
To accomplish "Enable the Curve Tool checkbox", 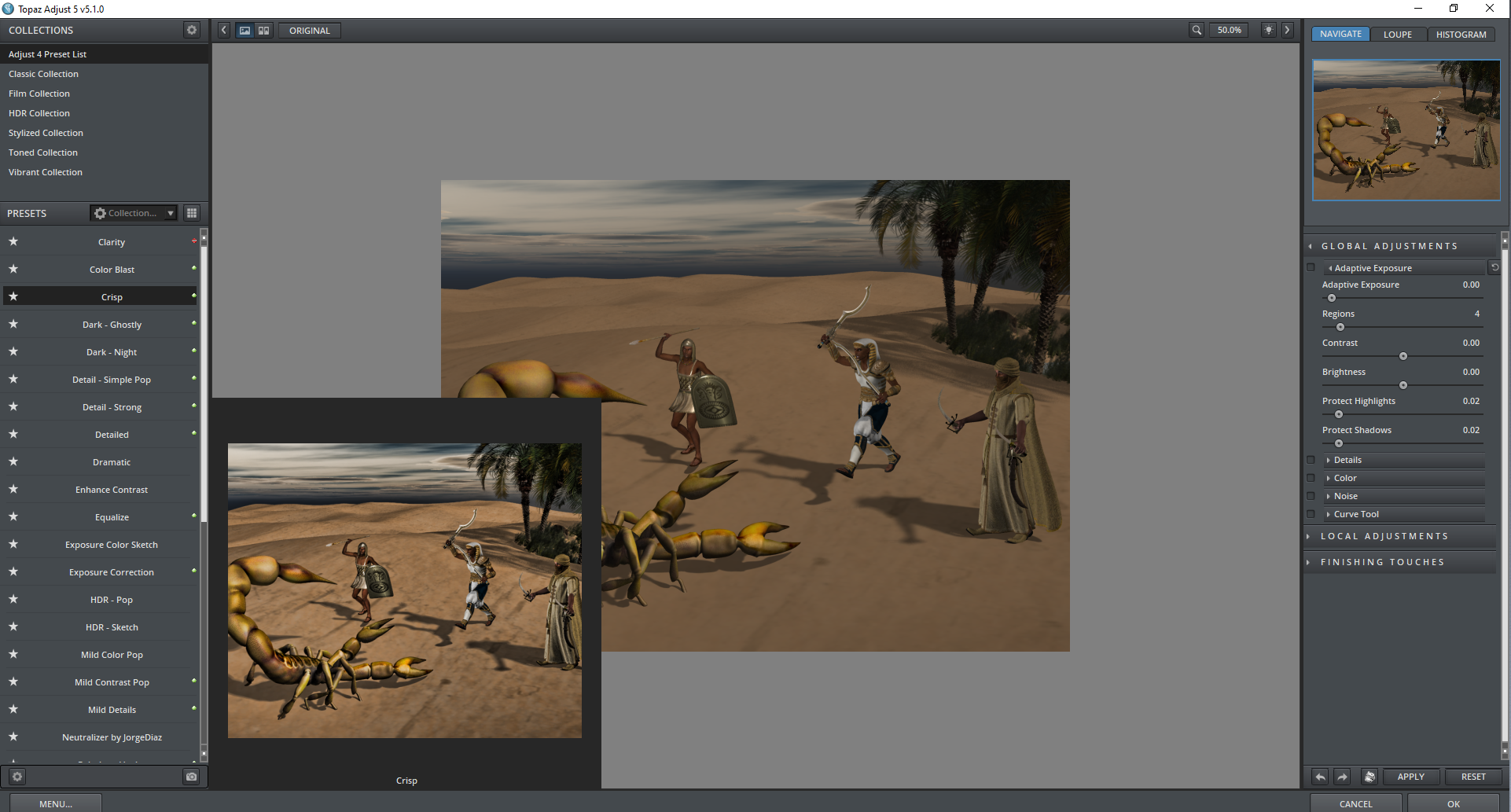I will [1311, 514].
